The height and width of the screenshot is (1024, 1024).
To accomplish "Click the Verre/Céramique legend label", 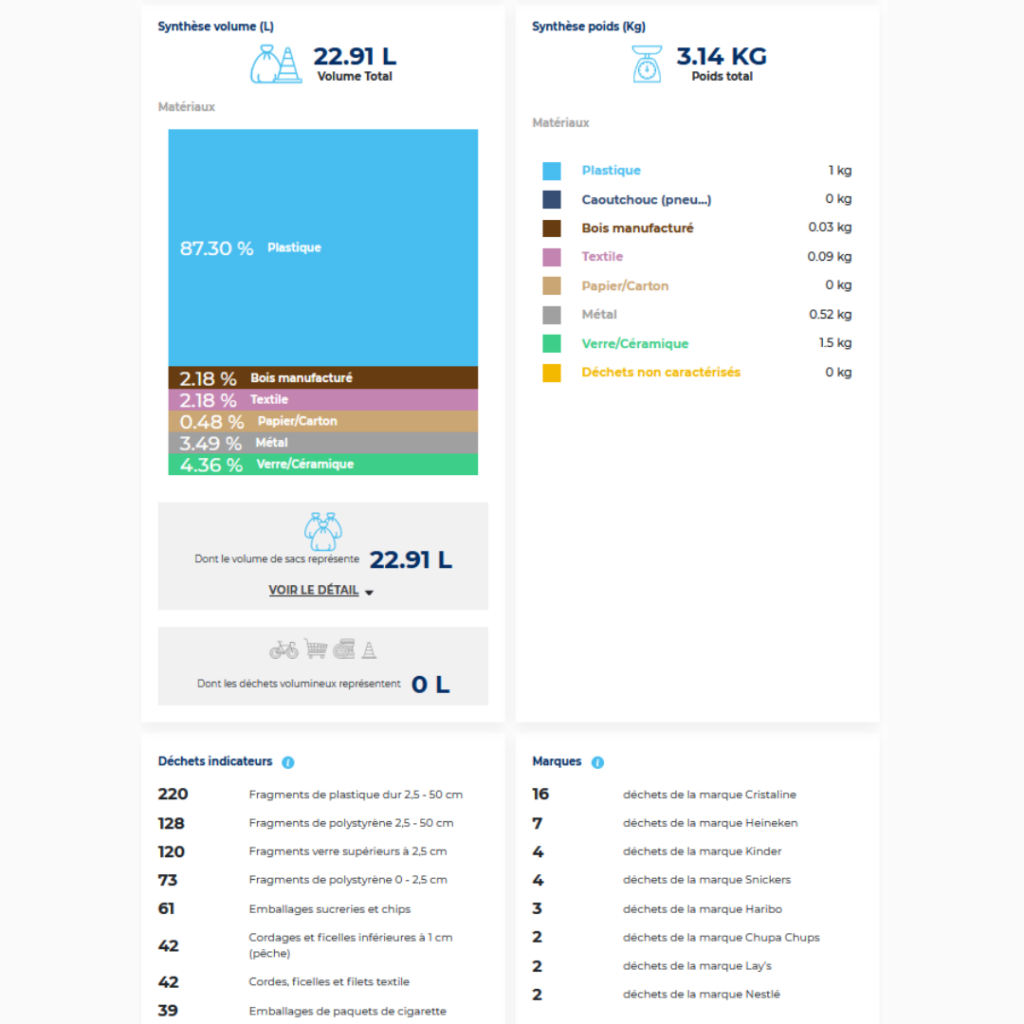I will pyautogui.click(x=635, y=343).
